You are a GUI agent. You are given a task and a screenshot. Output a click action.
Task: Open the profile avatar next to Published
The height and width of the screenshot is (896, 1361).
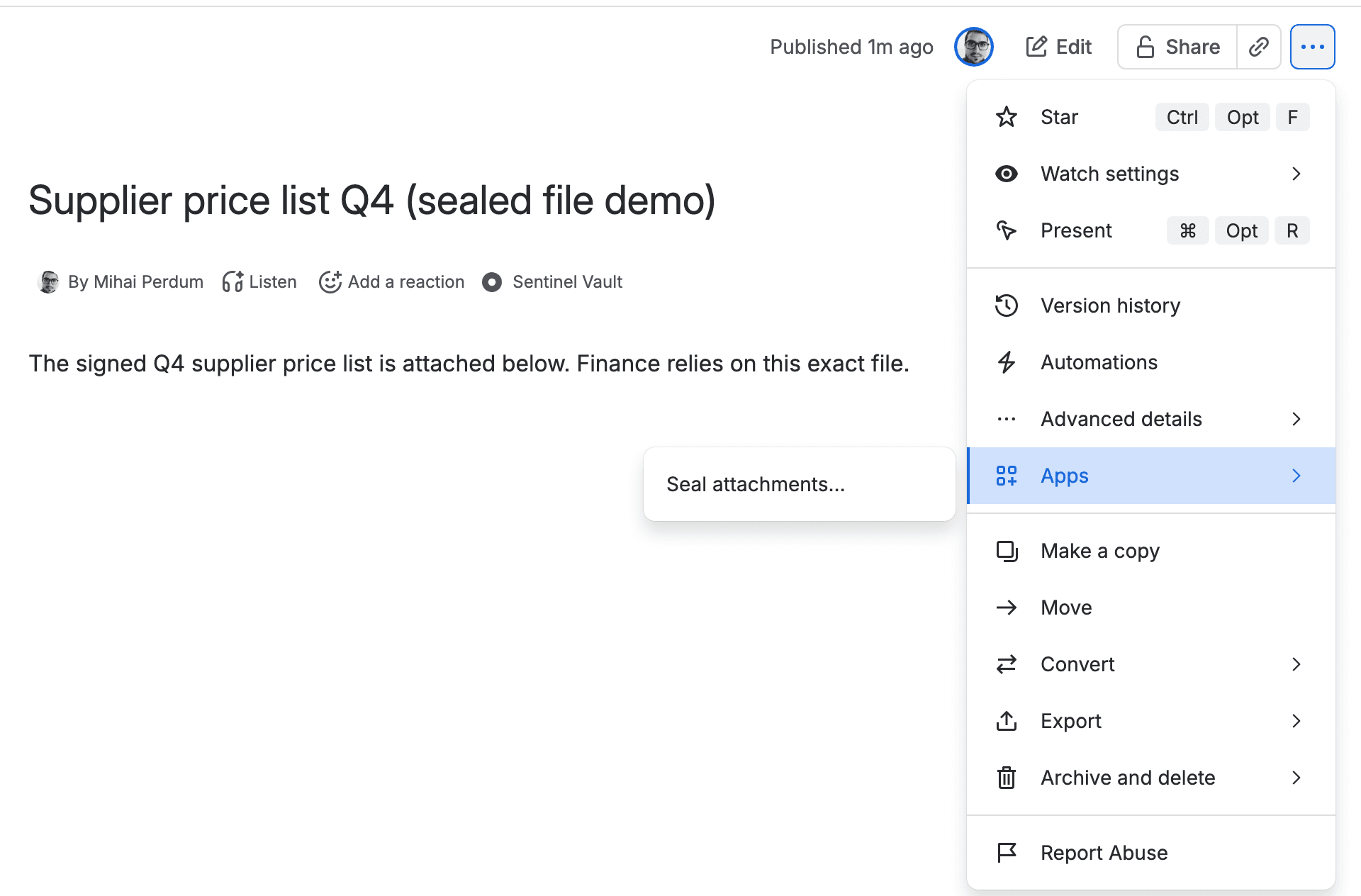[x=974, y=47]
